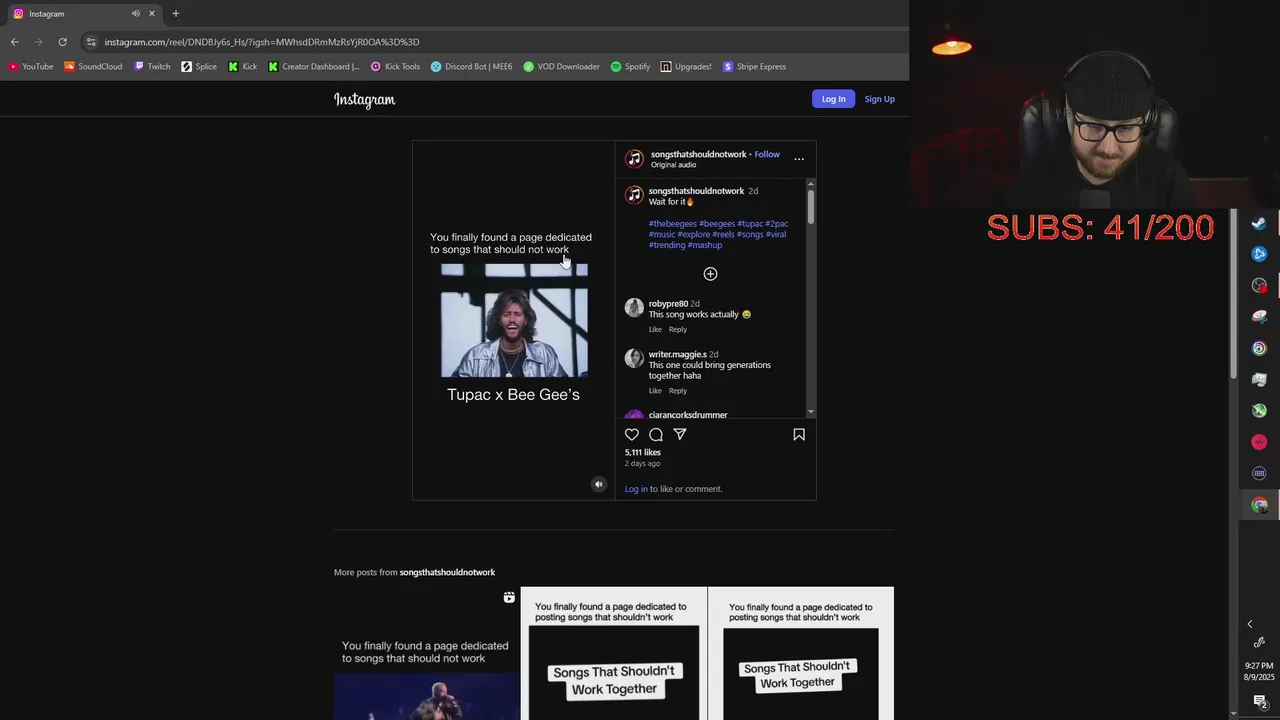The width and height of the screenshot is (1280, 720).
Task: Save post with bookmark icon
Action: pos(799,434)
